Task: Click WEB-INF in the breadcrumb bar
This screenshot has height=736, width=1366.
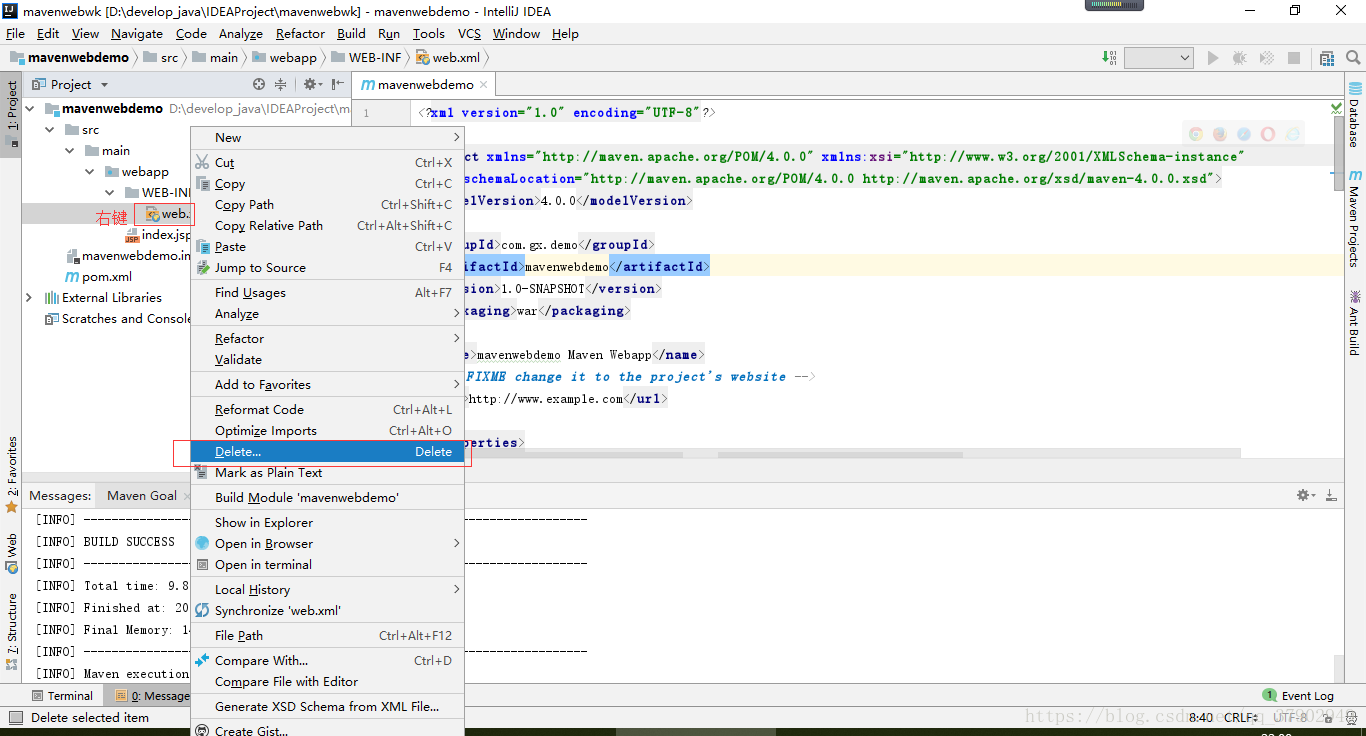Action: (x=366, y=58)
